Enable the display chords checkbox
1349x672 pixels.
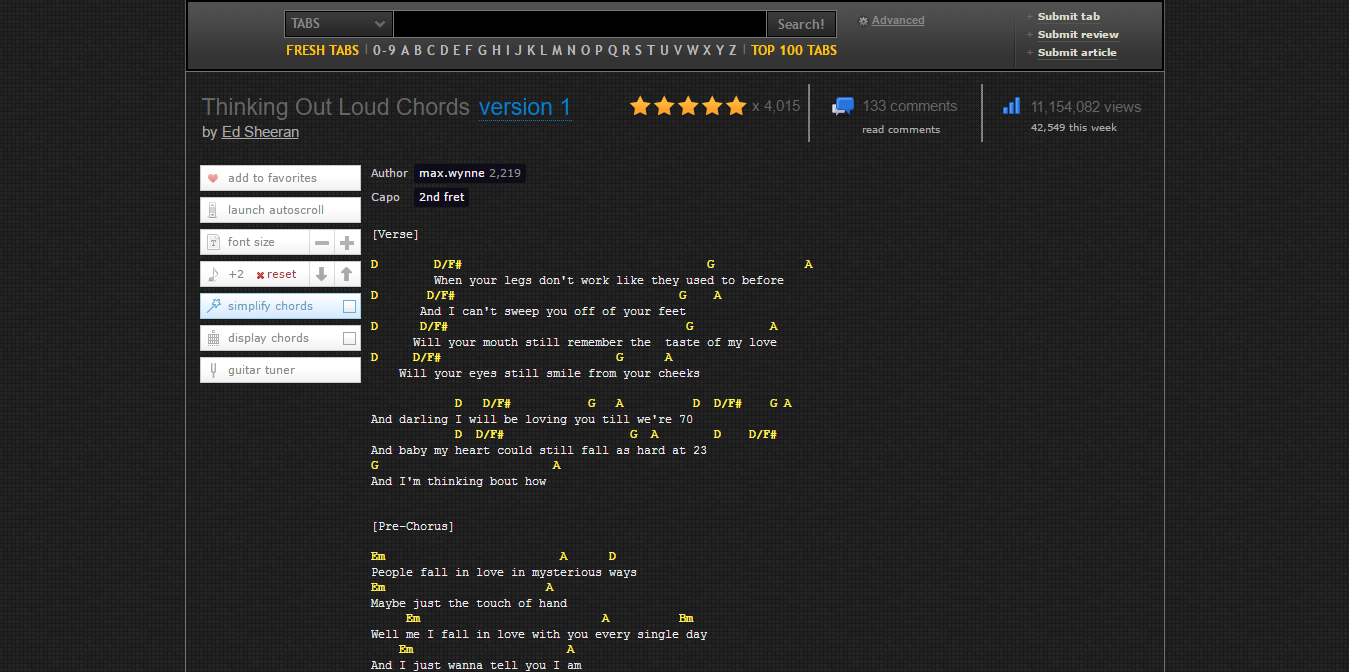pos(349,338)
